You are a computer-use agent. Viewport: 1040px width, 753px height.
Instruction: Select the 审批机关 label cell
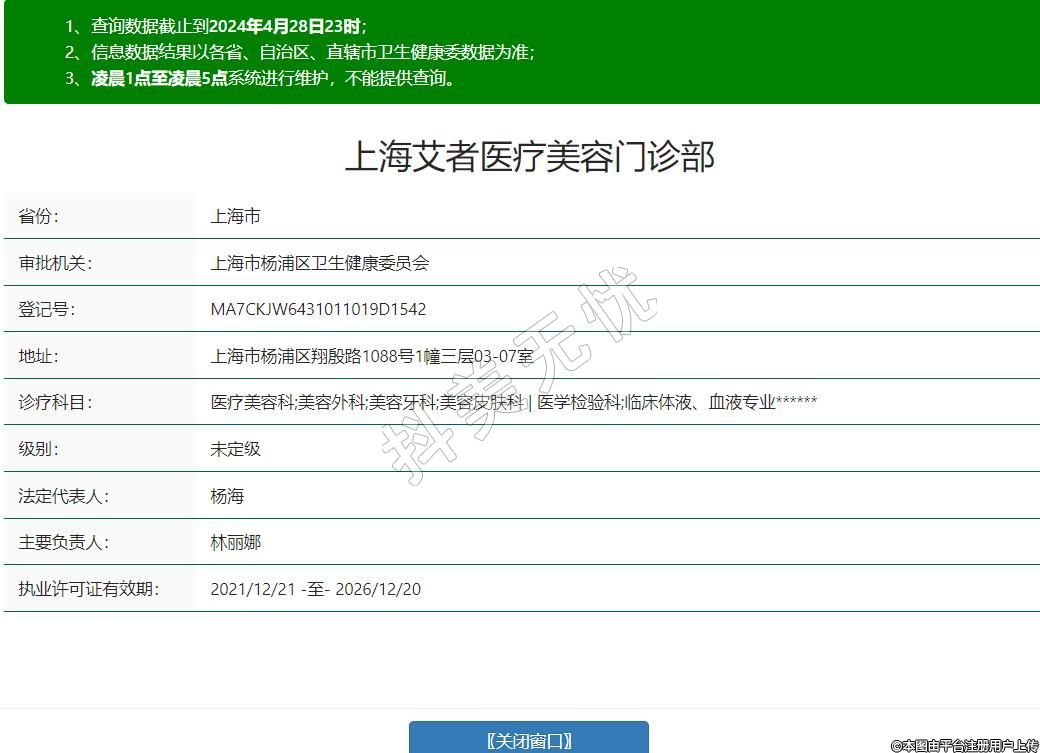[x=55, y=263]
